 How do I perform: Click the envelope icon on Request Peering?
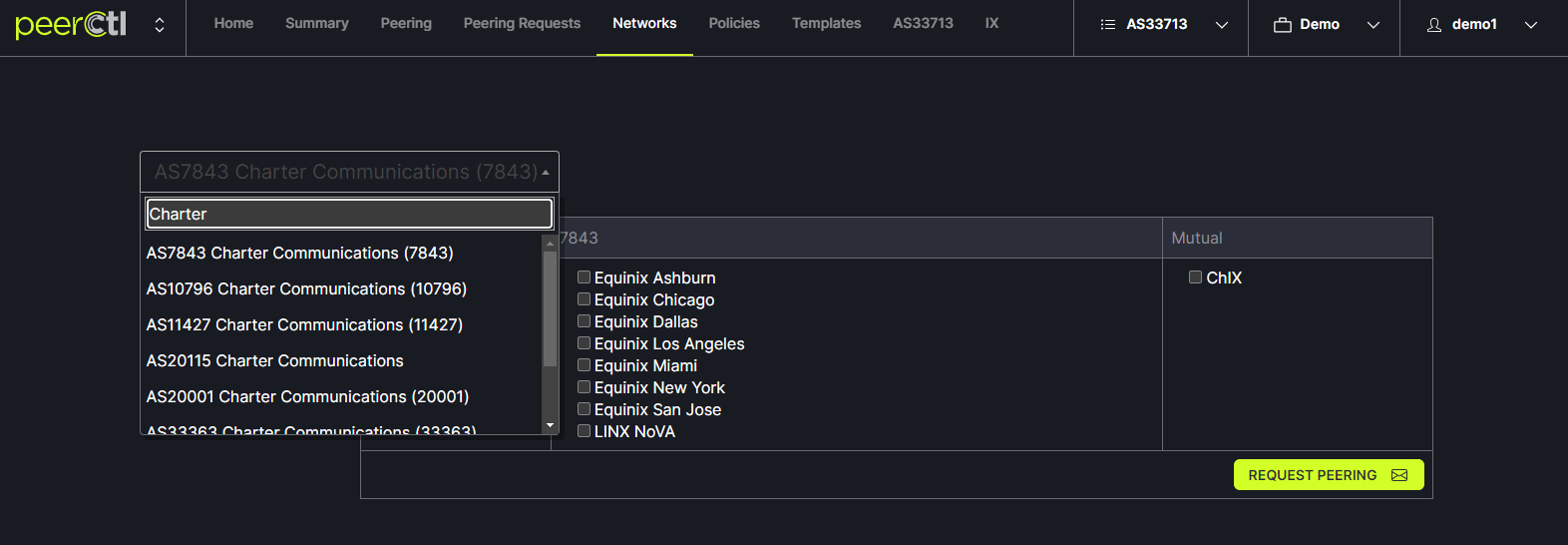click(1399, 475)
